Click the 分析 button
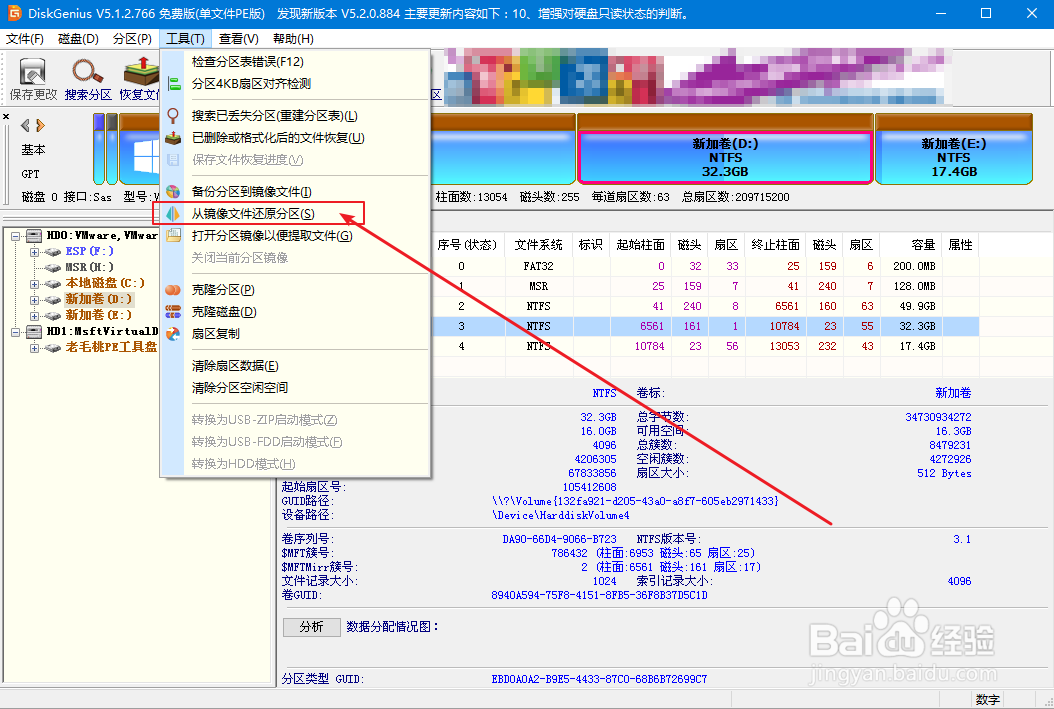Screen dimensions: 1054x709 coord(311,627)
